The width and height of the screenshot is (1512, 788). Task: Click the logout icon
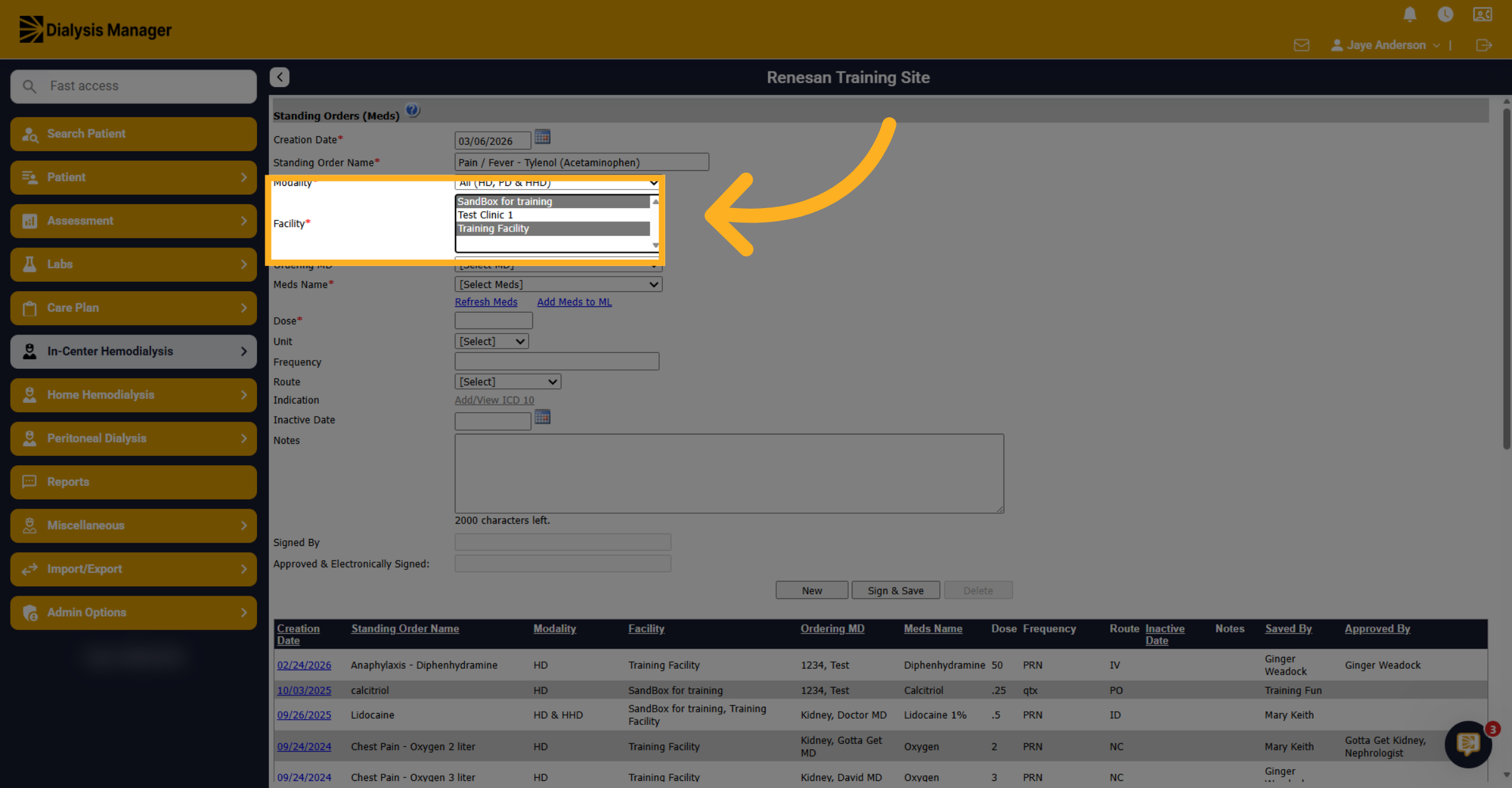[x=1484, y=45]
